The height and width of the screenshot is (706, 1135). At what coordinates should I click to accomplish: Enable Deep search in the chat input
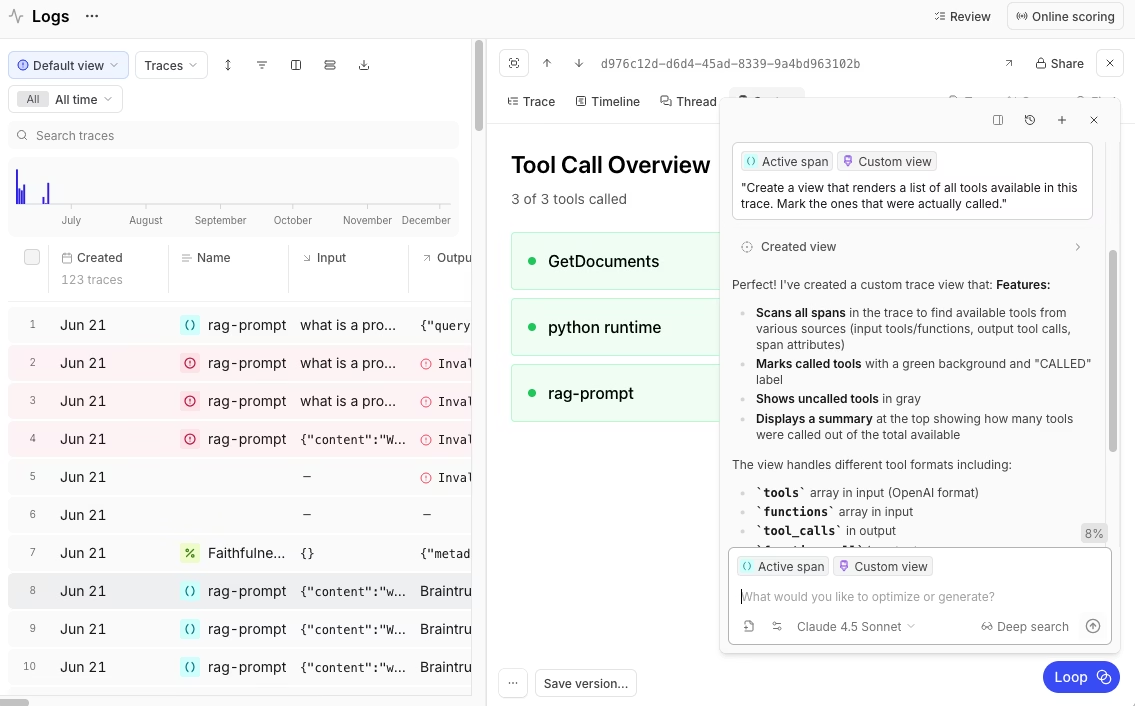1024,626
